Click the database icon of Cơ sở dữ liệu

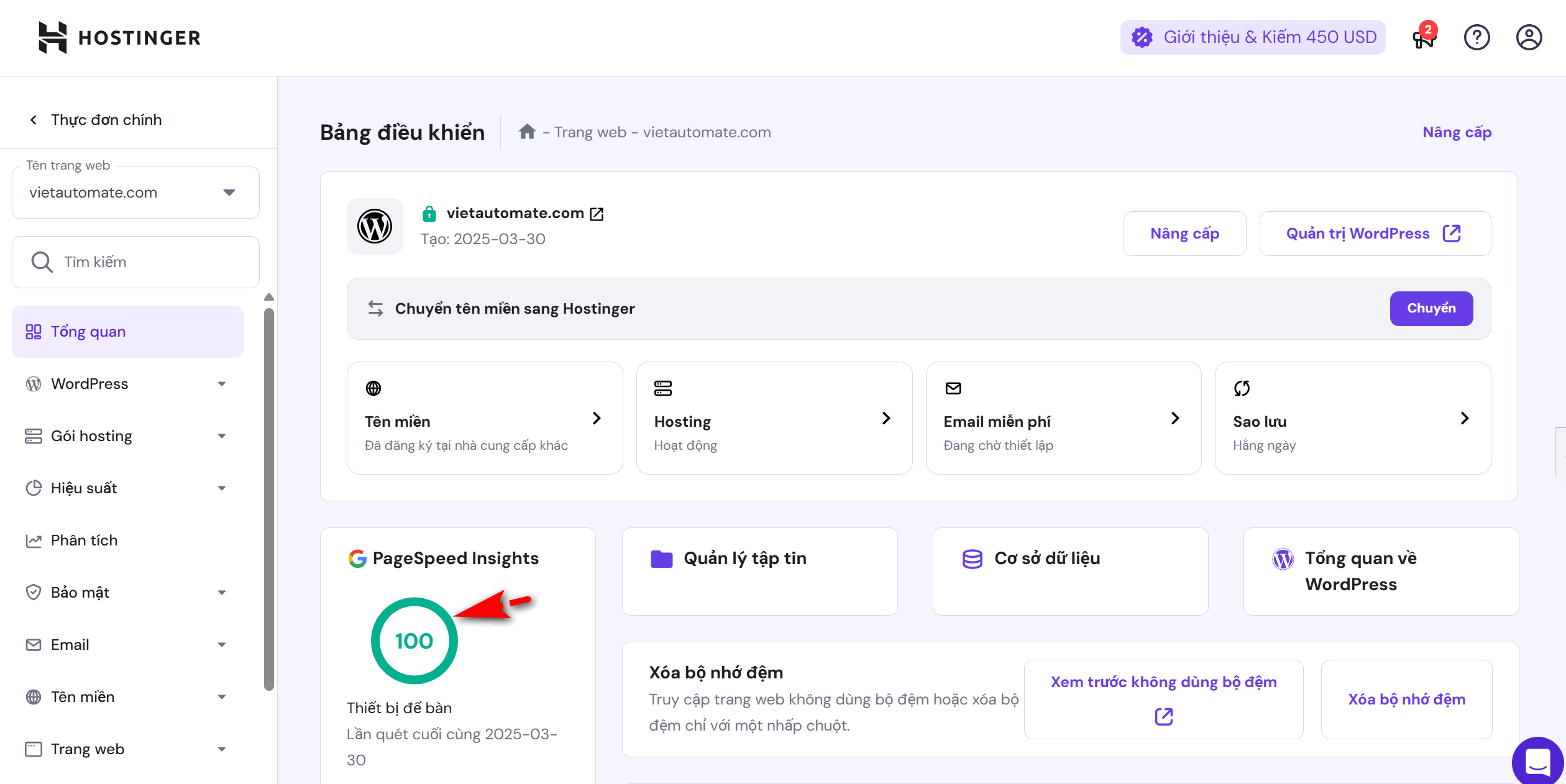tap(973, 559)
